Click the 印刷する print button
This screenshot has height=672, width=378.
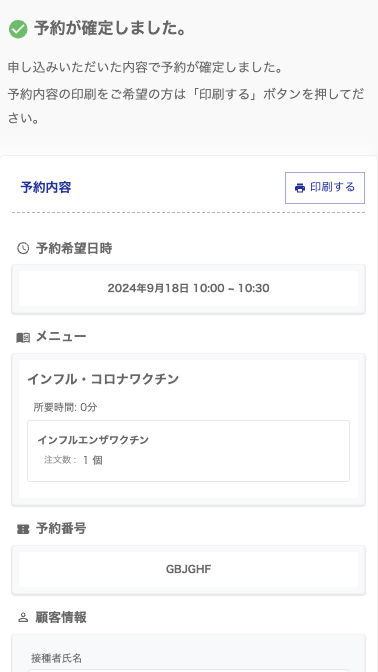pos(325,188)
